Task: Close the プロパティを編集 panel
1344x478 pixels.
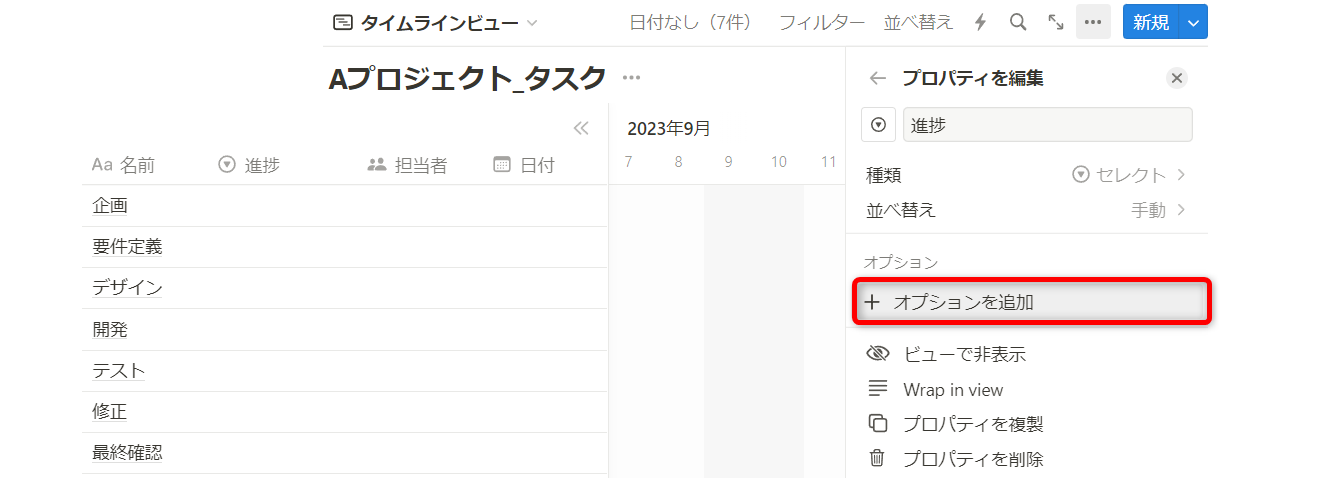Action: click(1177, 78)
